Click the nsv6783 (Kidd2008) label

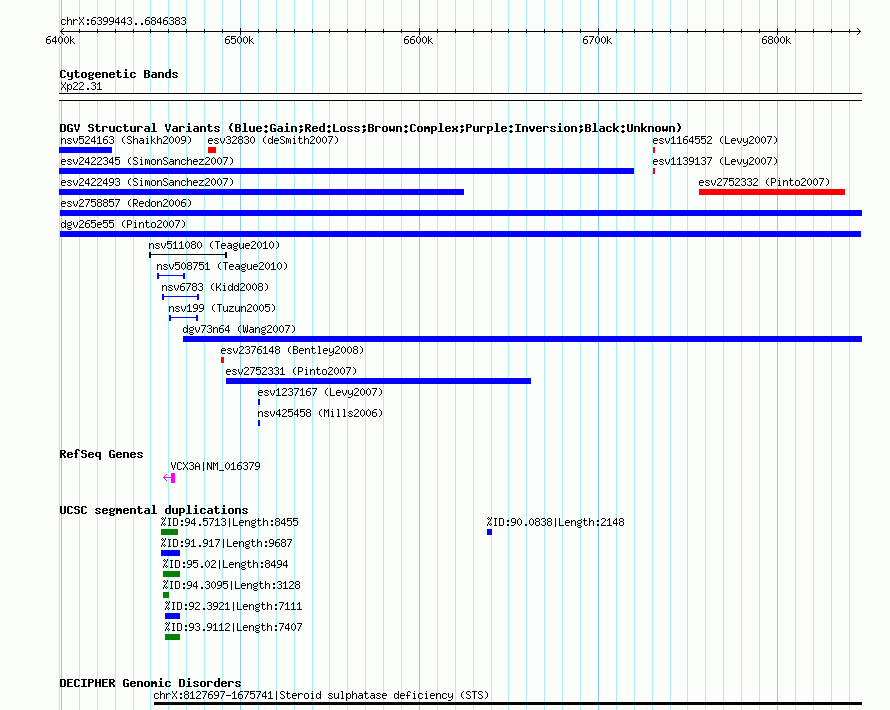point(215,287)
